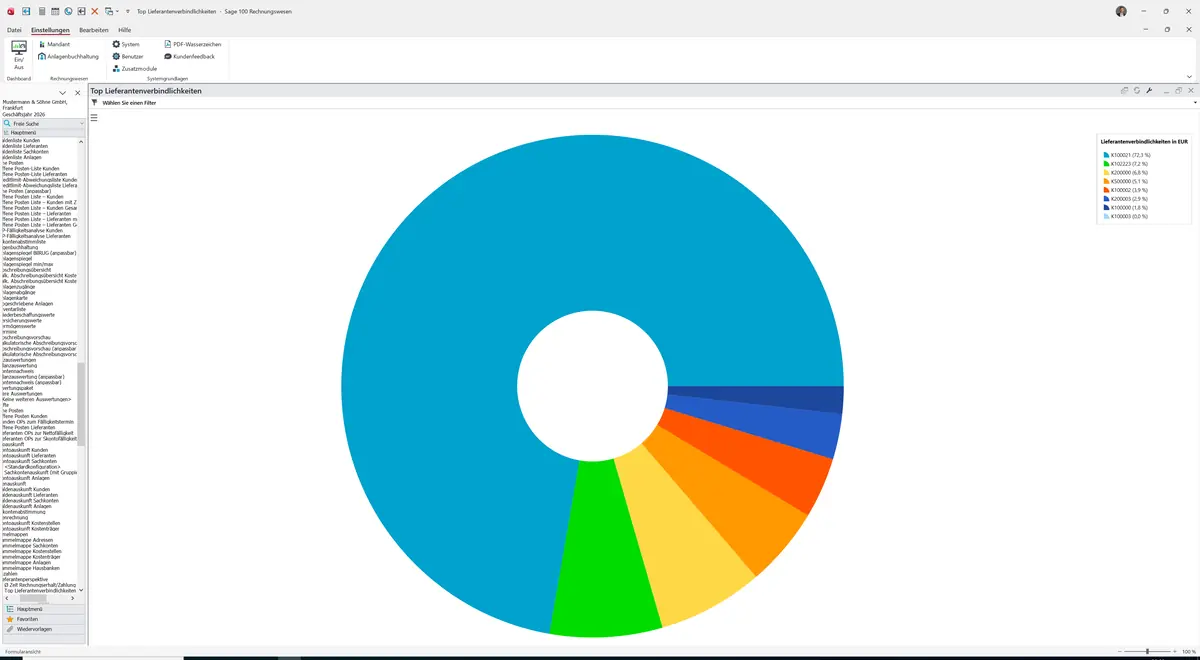
Task: Open the Favoriten section
Action: [43, 619]
